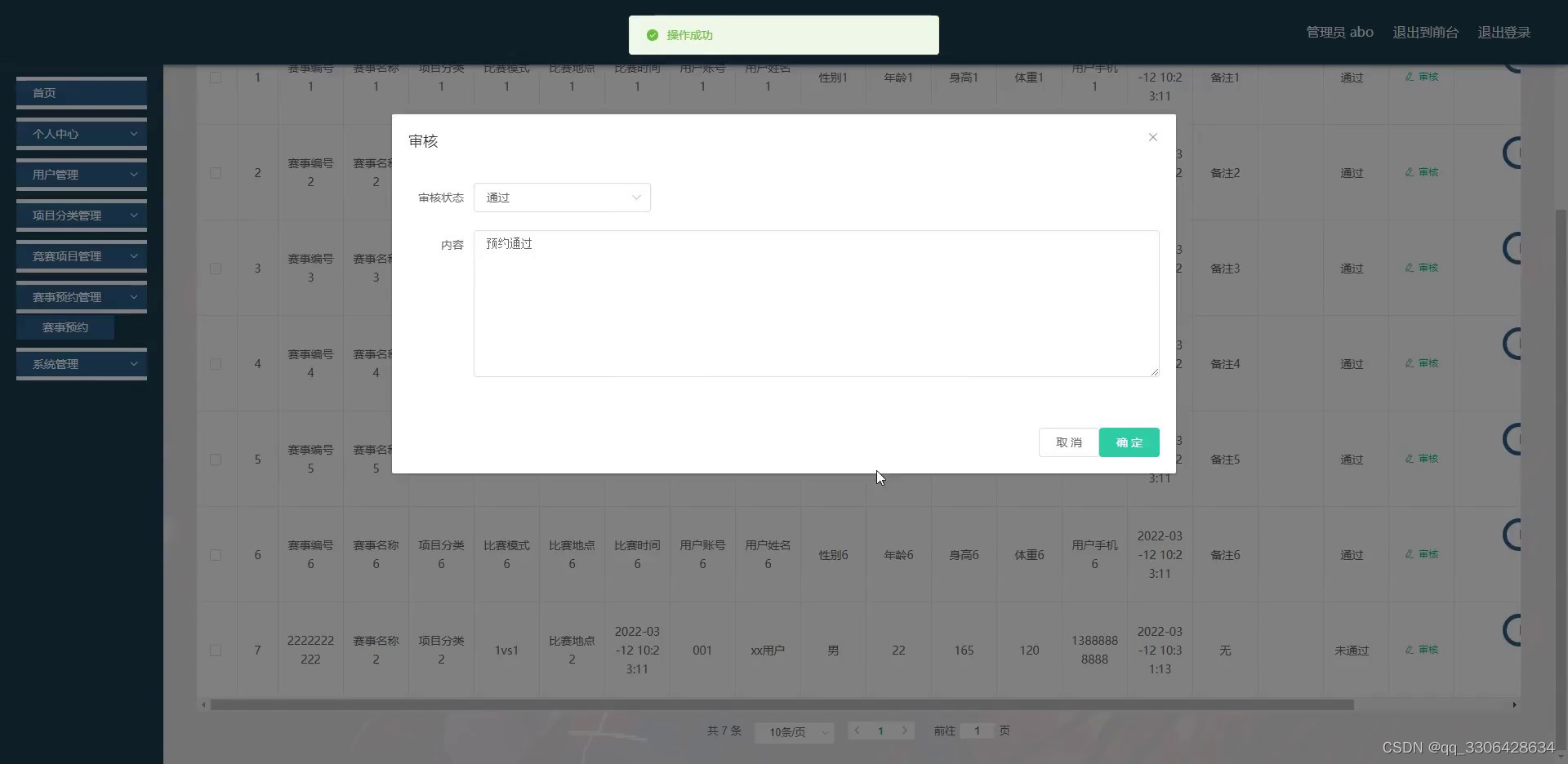1568x764 pixels.
Task: Click the 身高6 cell
Action: 964,555
